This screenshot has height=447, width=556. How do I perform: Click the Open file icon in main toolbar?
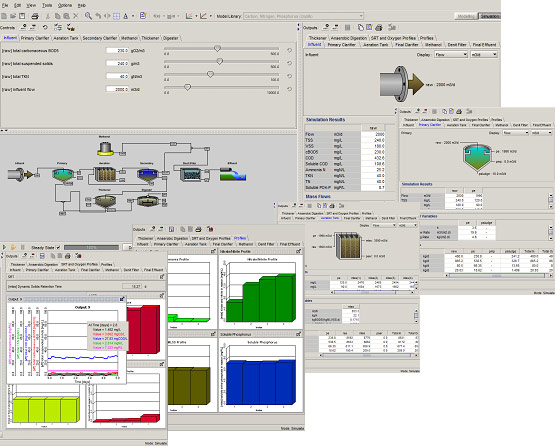[13, 16]
